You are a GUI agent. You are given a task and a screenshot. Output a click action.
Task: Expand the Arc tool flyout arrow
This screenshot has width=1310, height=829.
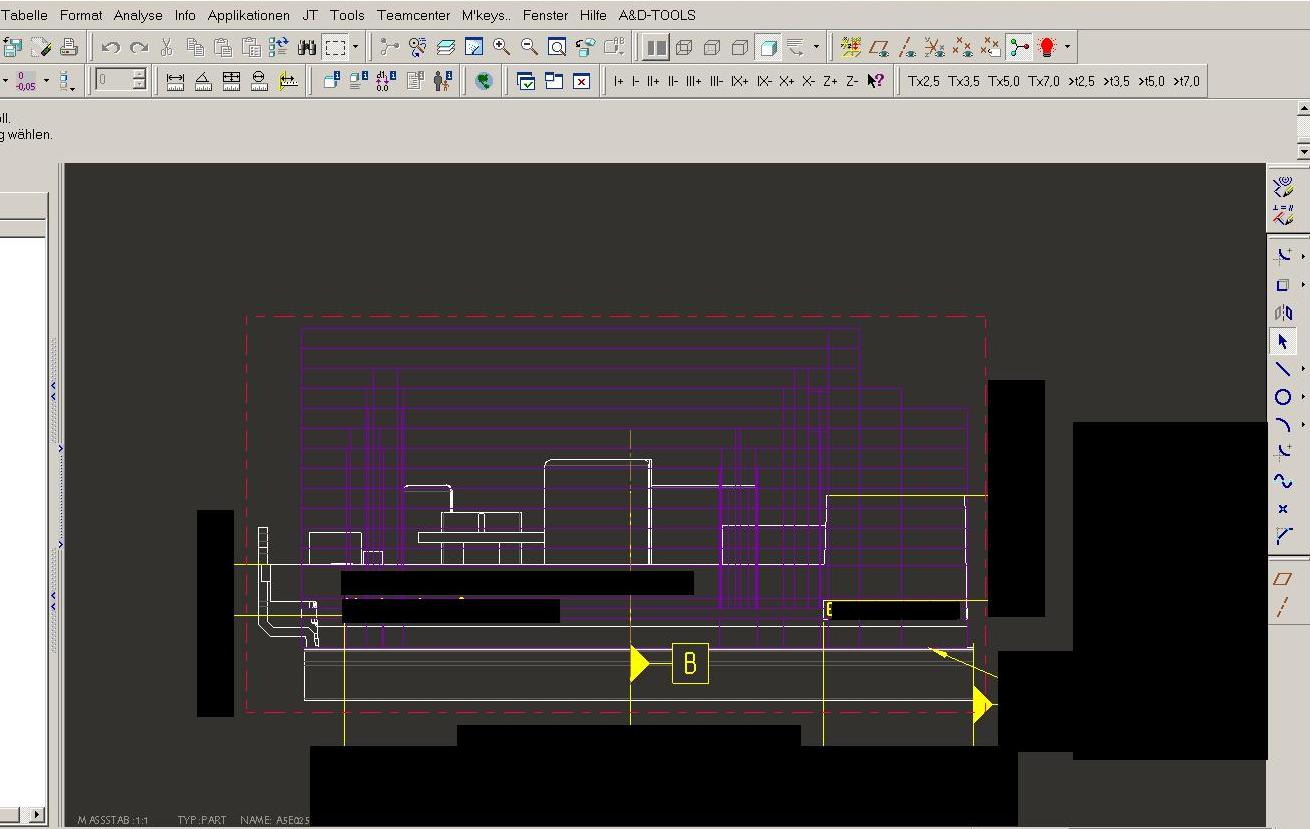click(1303, 425)
